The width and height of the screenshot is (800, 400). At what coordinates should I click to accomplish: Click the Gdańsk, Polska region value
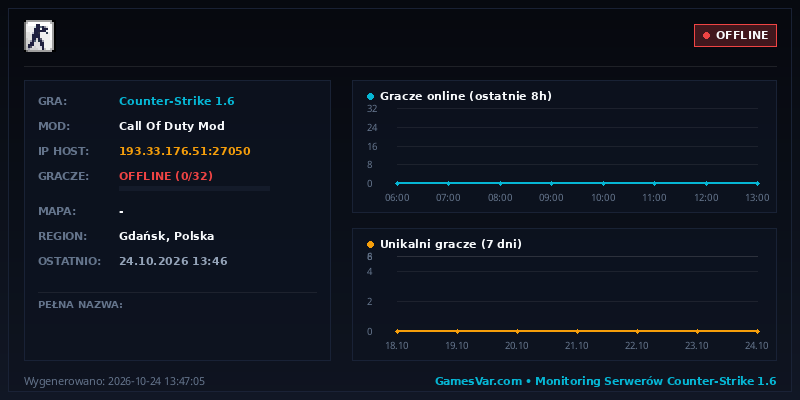(166, 236)
